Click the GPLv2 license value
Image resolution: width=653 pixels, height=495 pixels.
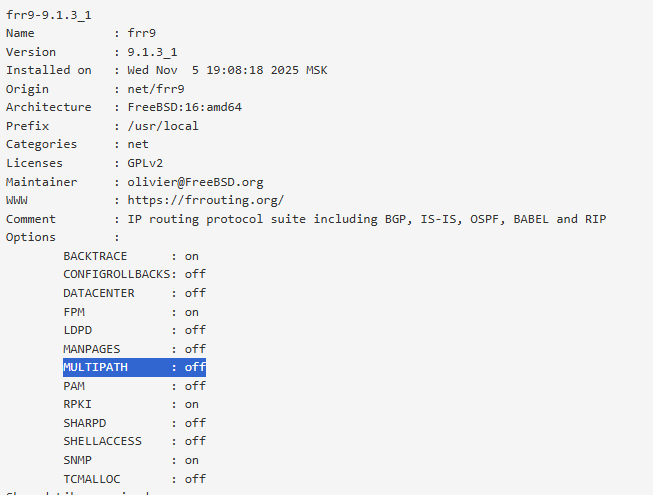145,163
